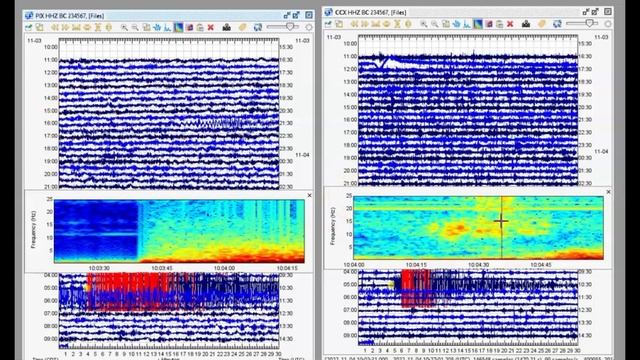Restore-down button of CCX window
The image size is (640, 360).
[586, 12]
